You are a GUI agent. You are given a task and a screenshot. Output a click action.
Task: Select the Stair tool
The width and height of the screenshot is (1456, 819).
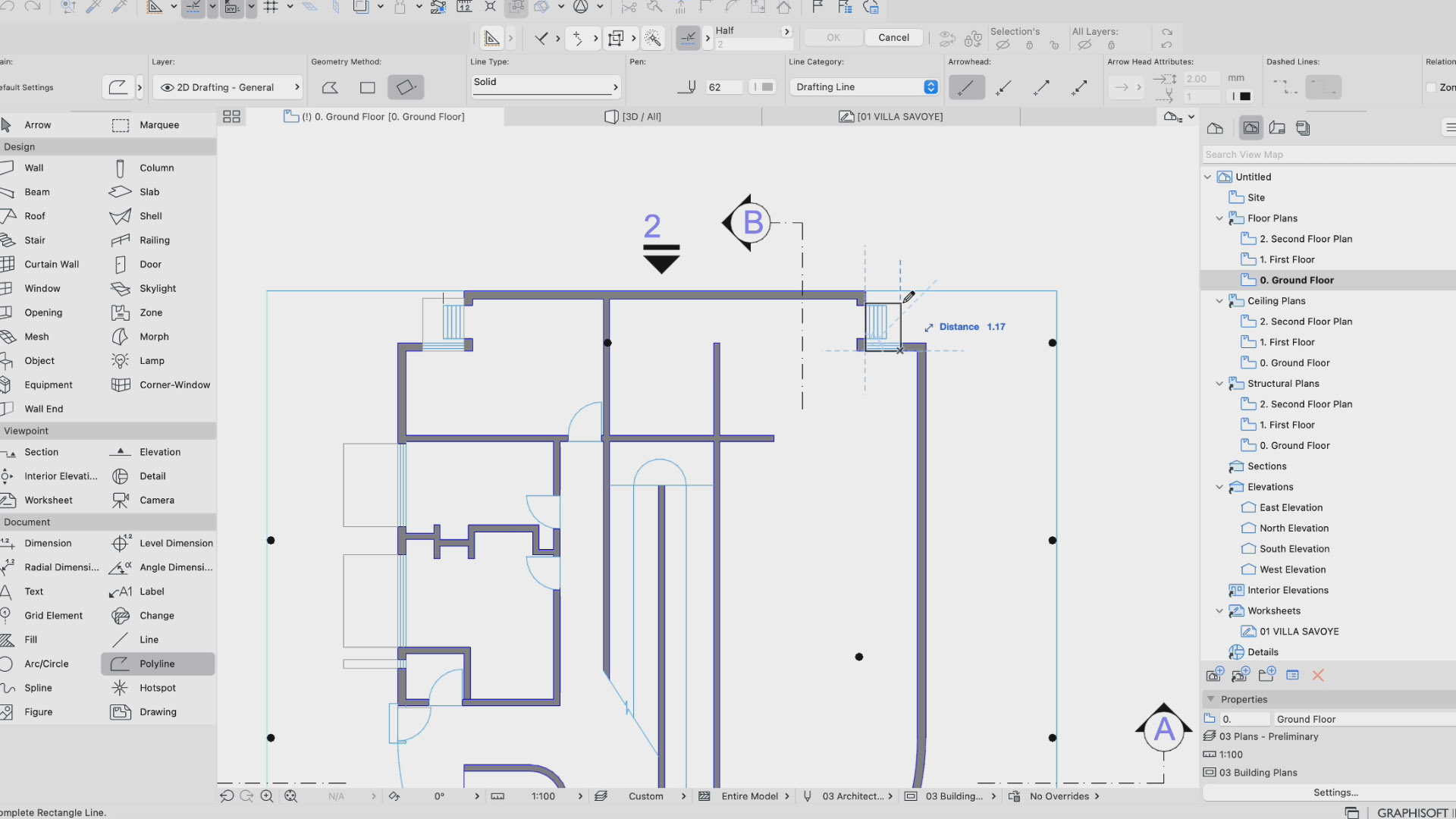tap(34, 240)
